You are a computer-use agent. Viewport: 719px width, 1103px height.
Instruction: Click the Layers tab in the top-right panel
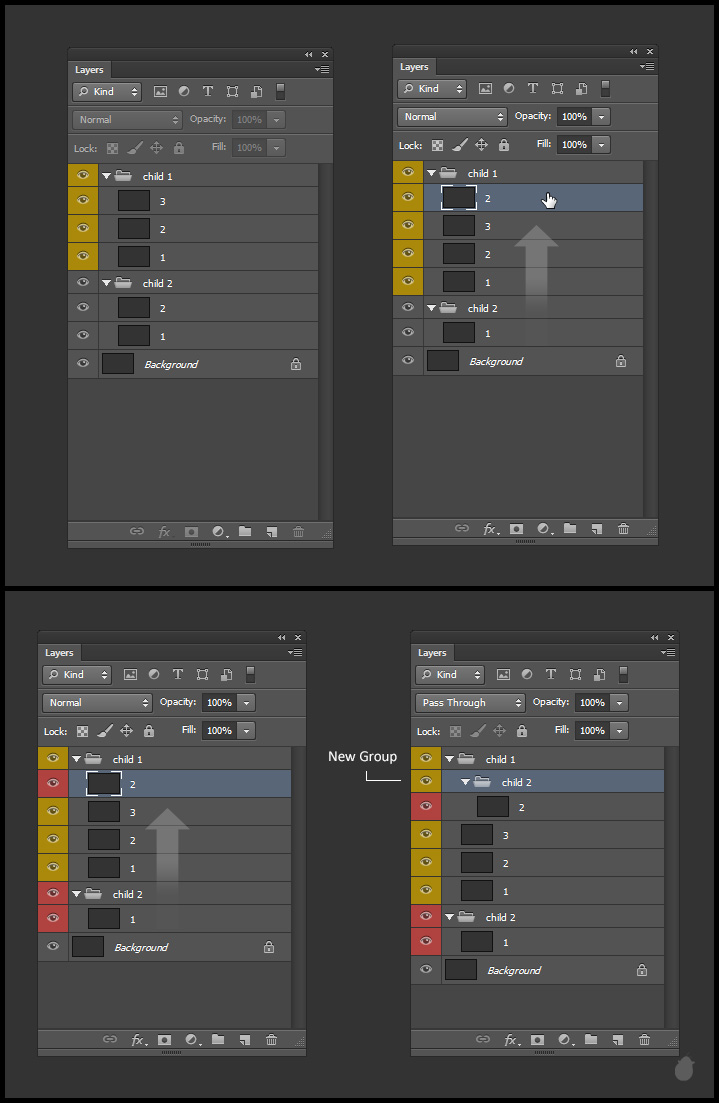point(414,67)
